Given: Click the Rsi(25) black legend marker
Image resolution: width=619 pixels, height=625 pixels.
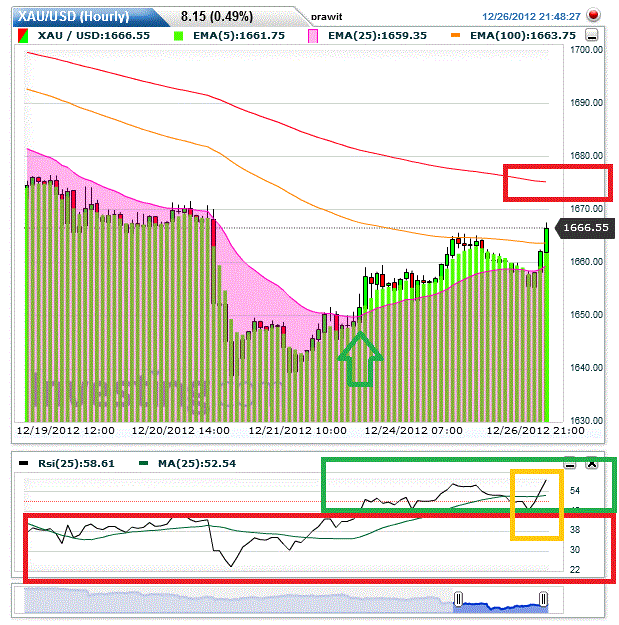Looking at the screenshot, I should (24, 464).
